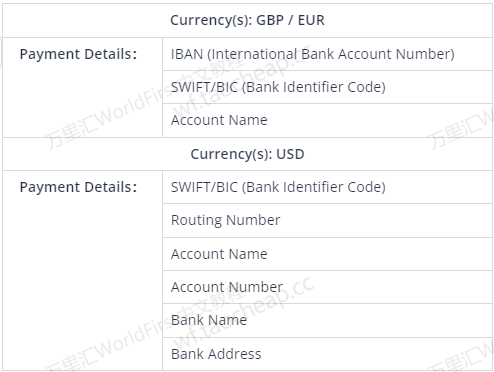This screenshot has width=494, height=372.
Task: Click the Currency(s): USD header
Action: tap(247, 154)
